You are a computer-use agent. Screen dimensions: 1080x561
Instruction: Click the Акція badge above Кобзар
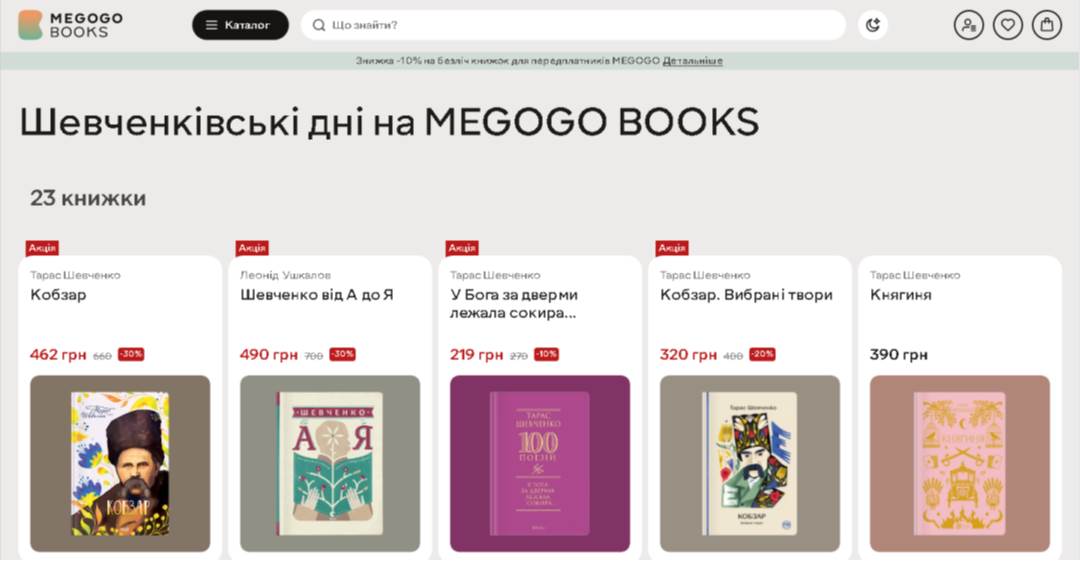tap(42, 248)
